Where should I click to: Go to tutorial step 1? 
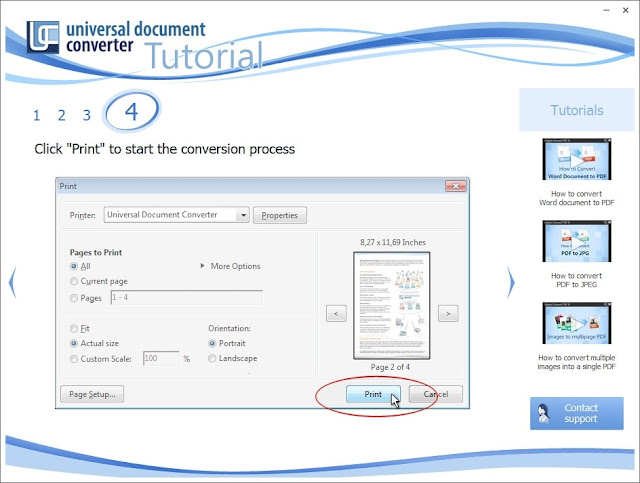[x=37, y=116]
